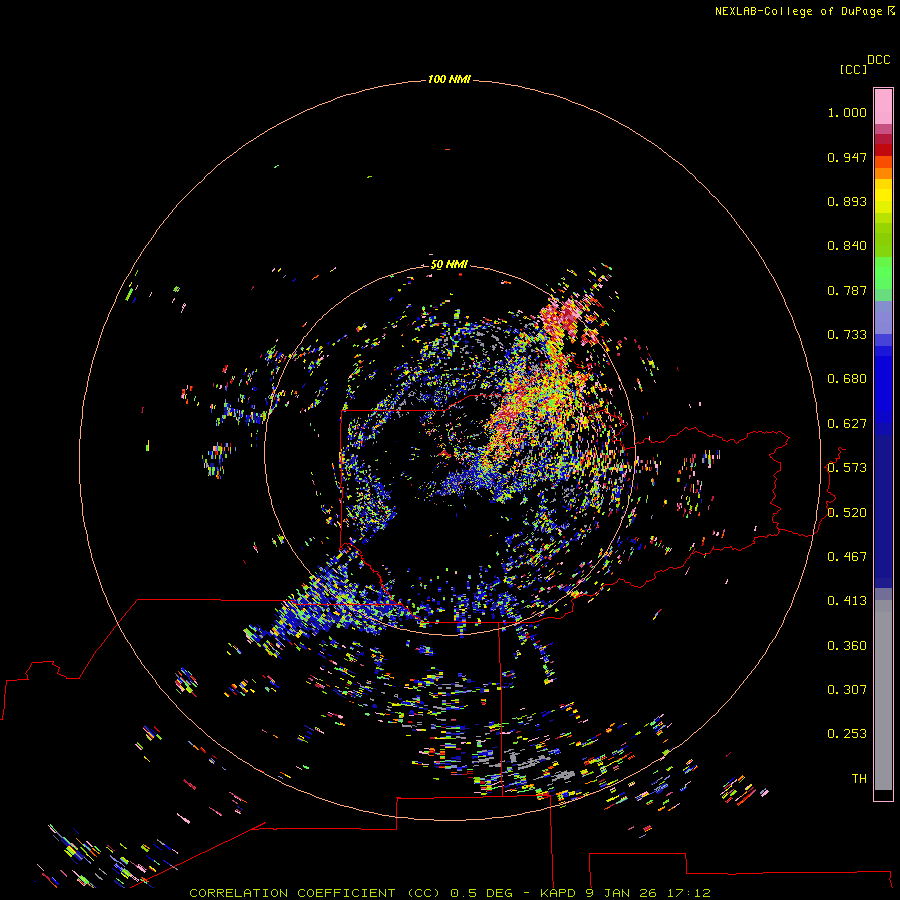The image size is (900, 900).
Task: Click the [CC] unit label above the legend
Action: pyautogui.click(x=853, y=69)
